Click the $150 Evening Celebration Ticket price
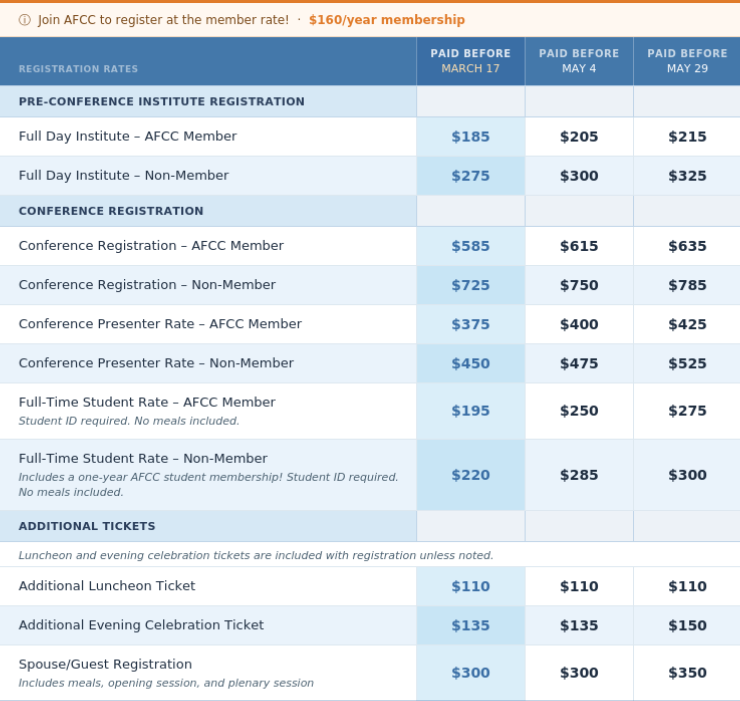Screen dimensions: 740x701 pyautogui.click(x=687, y=626)
